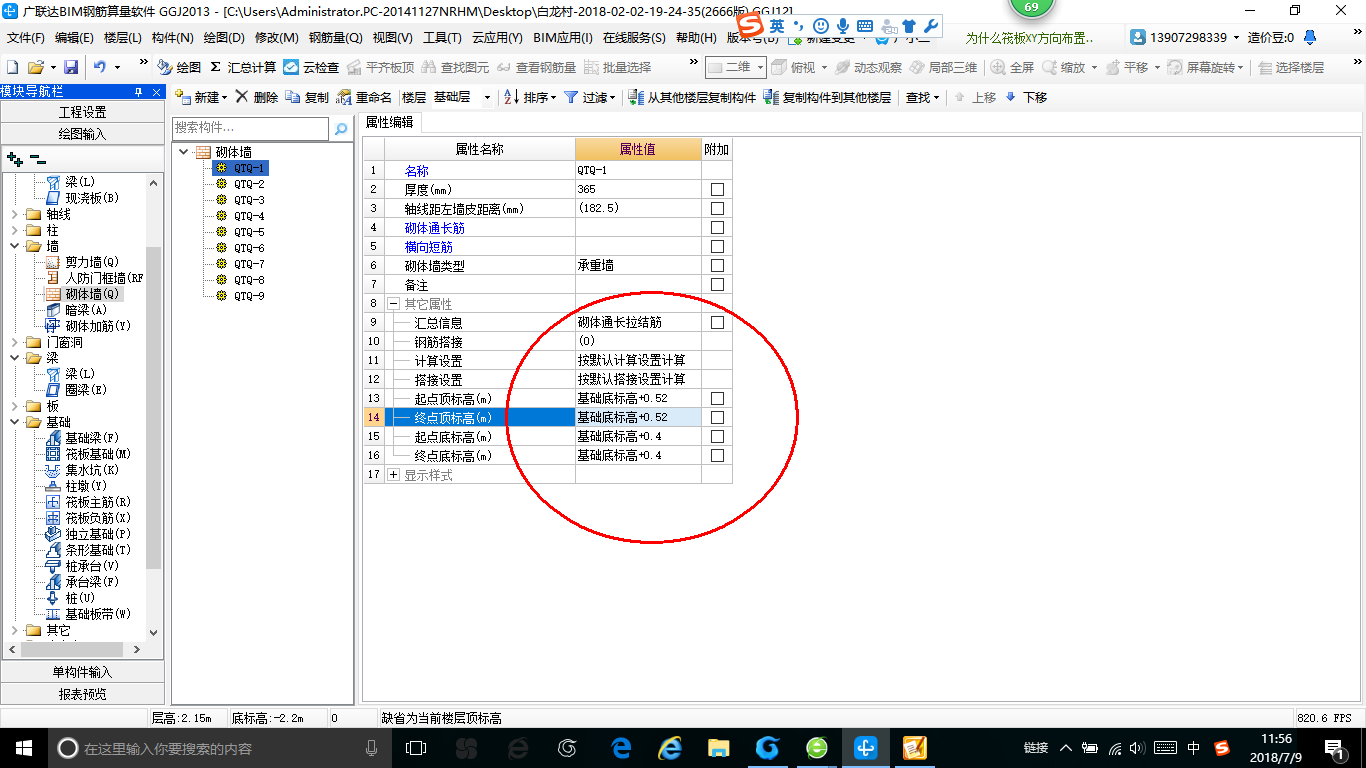Open the 文件(F) menu
The height and width of the screenshot is (768, 1366).
[26, 38]
